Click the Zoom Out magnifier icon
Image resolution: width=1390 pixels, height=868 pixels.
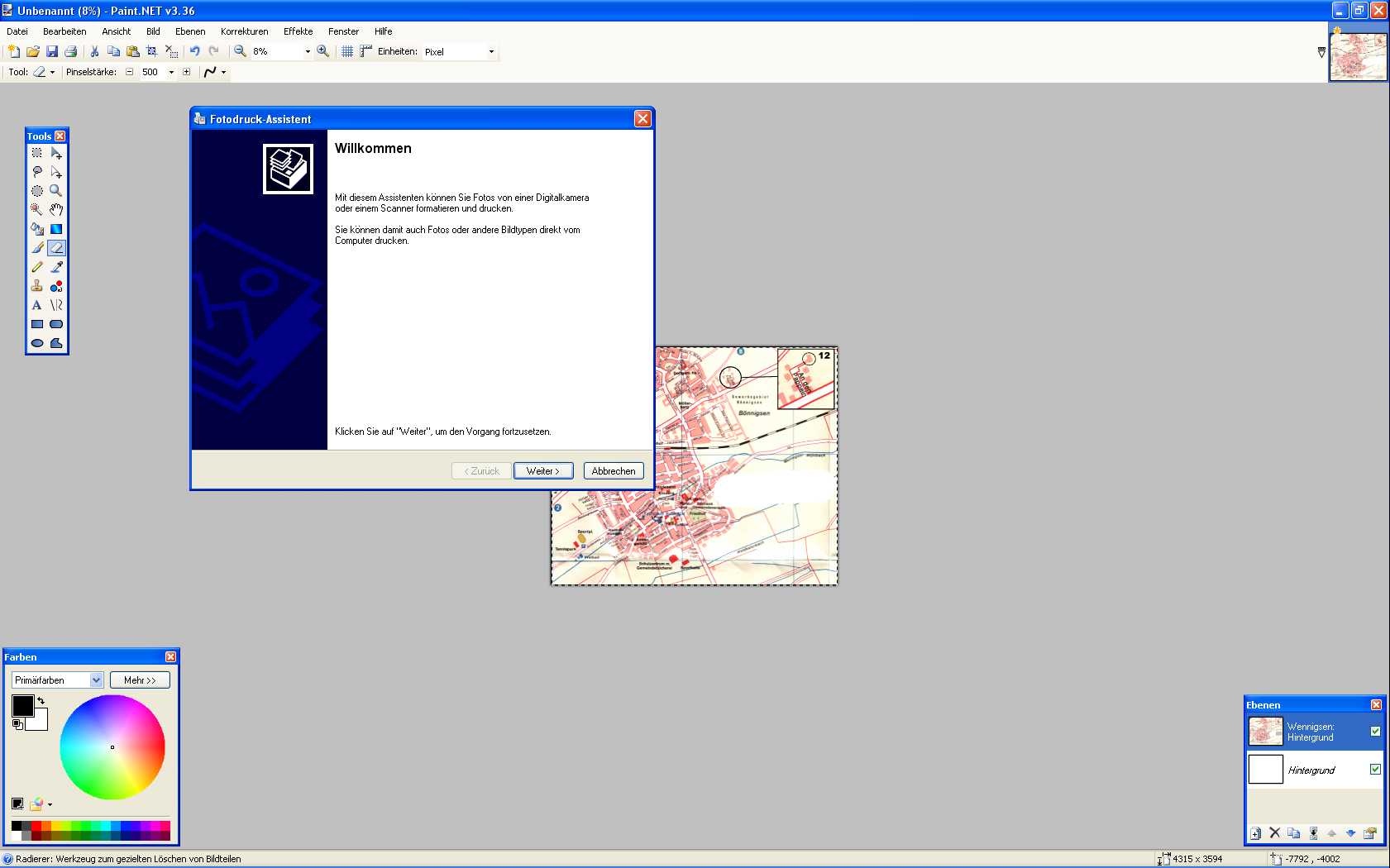(x=240, y=51)
